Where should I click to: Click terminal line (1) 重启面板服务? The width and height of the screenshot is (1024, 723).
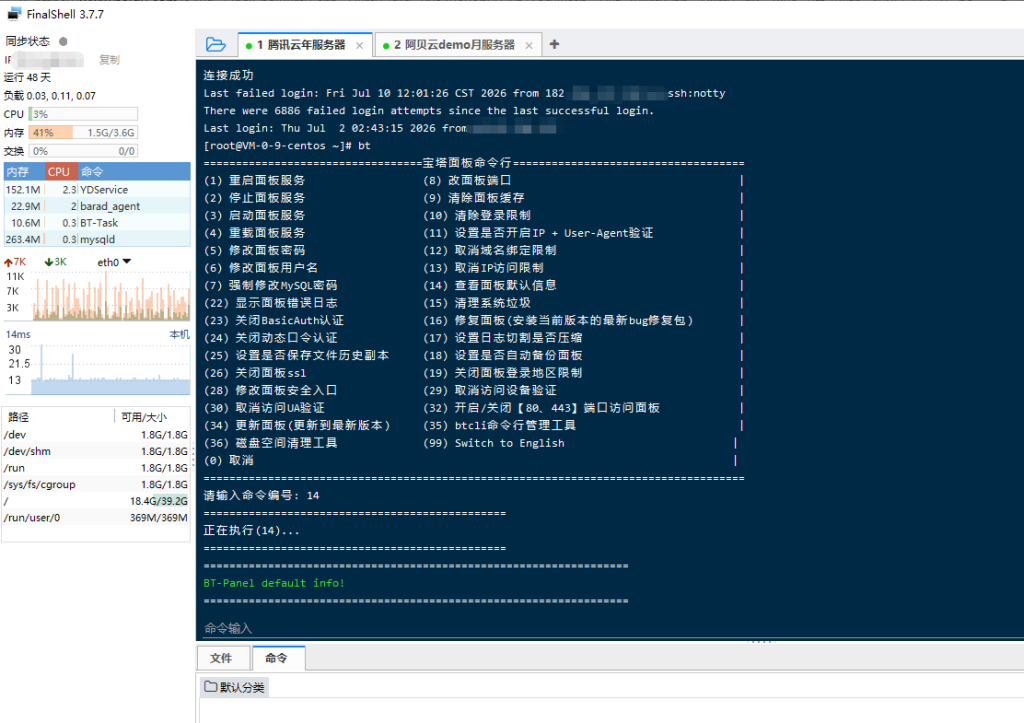click(254, 180)
